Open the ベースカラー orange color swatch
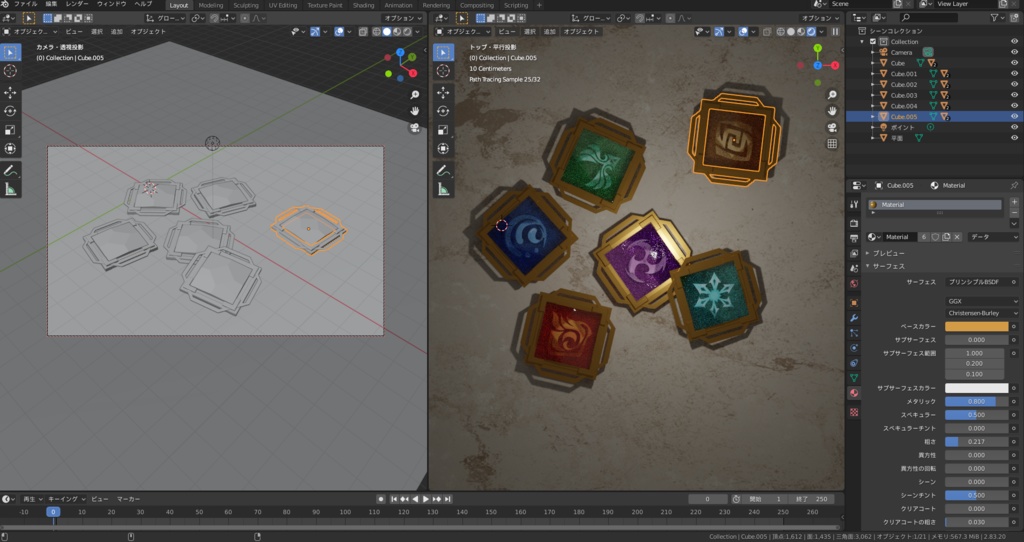The height and width of the screenshot is (542, 1024). tap(976, 327)
